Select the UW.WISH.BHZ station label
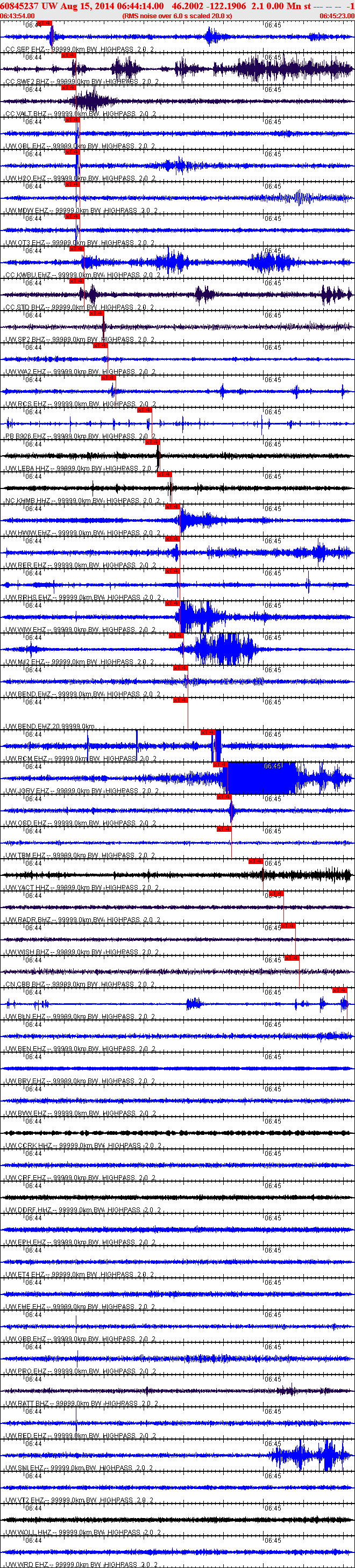 pos(82,953)
